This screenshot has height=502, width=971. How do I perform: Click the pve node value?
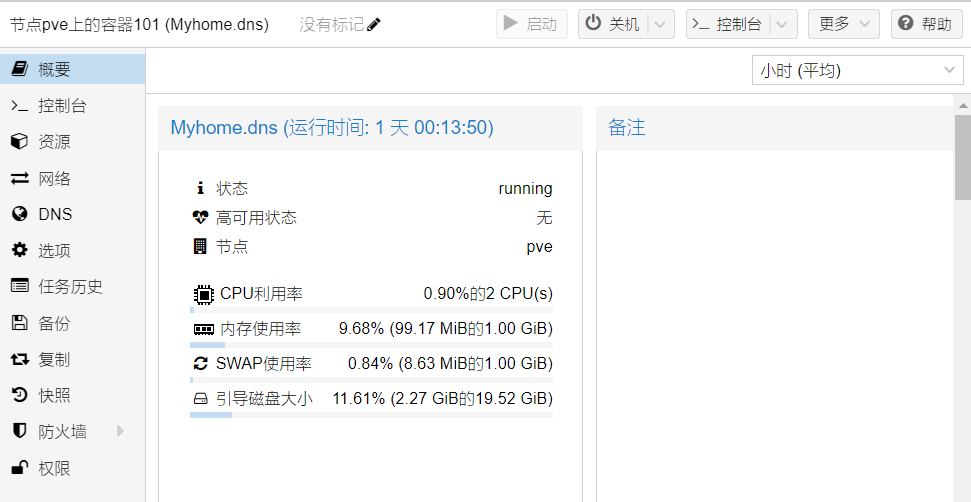tap(539, 247)
